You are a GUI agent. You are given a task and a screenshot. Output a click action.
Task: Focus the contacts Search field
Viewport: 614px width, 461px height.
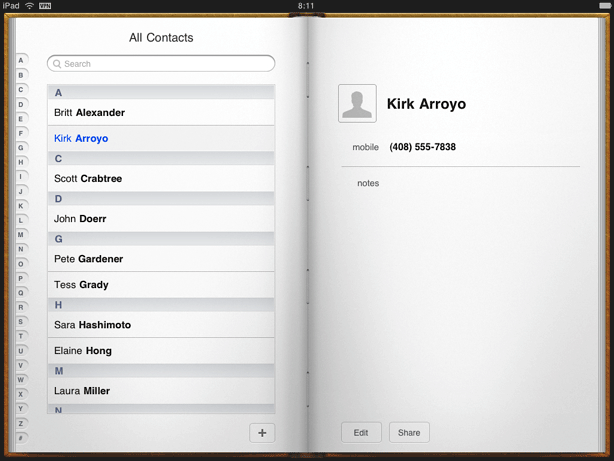point(165,64)
